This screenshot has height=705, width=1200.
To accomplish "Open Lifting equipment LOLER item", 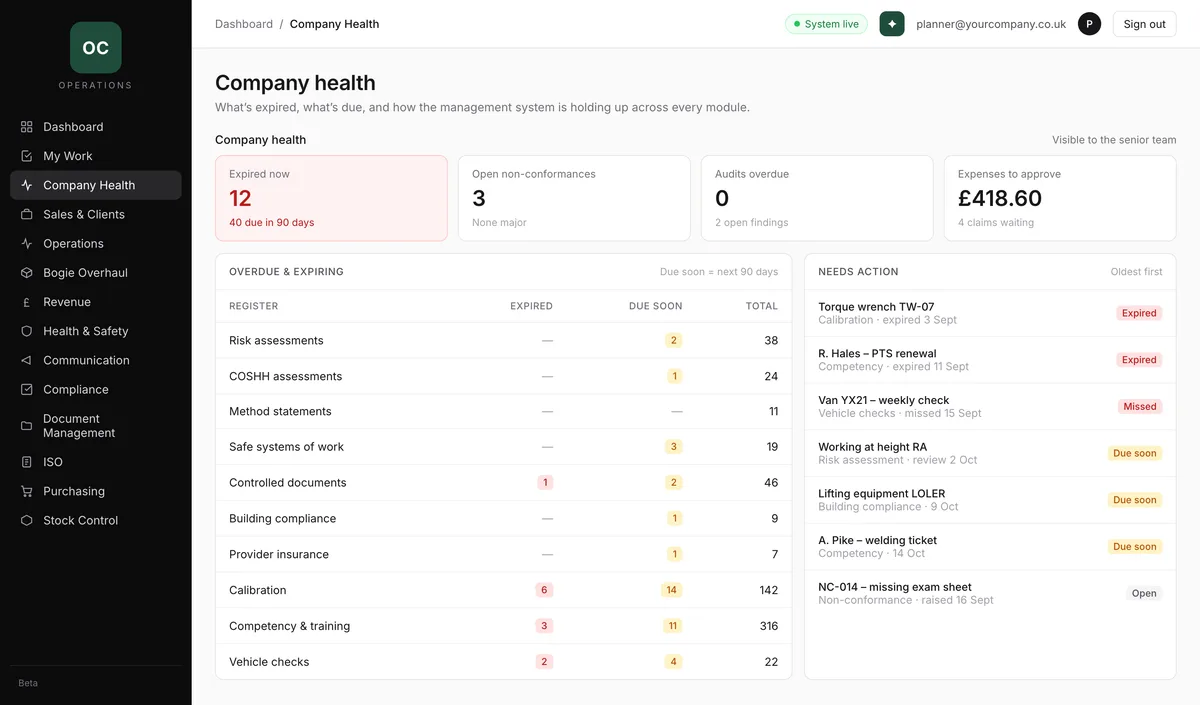I will pos(990,500).
